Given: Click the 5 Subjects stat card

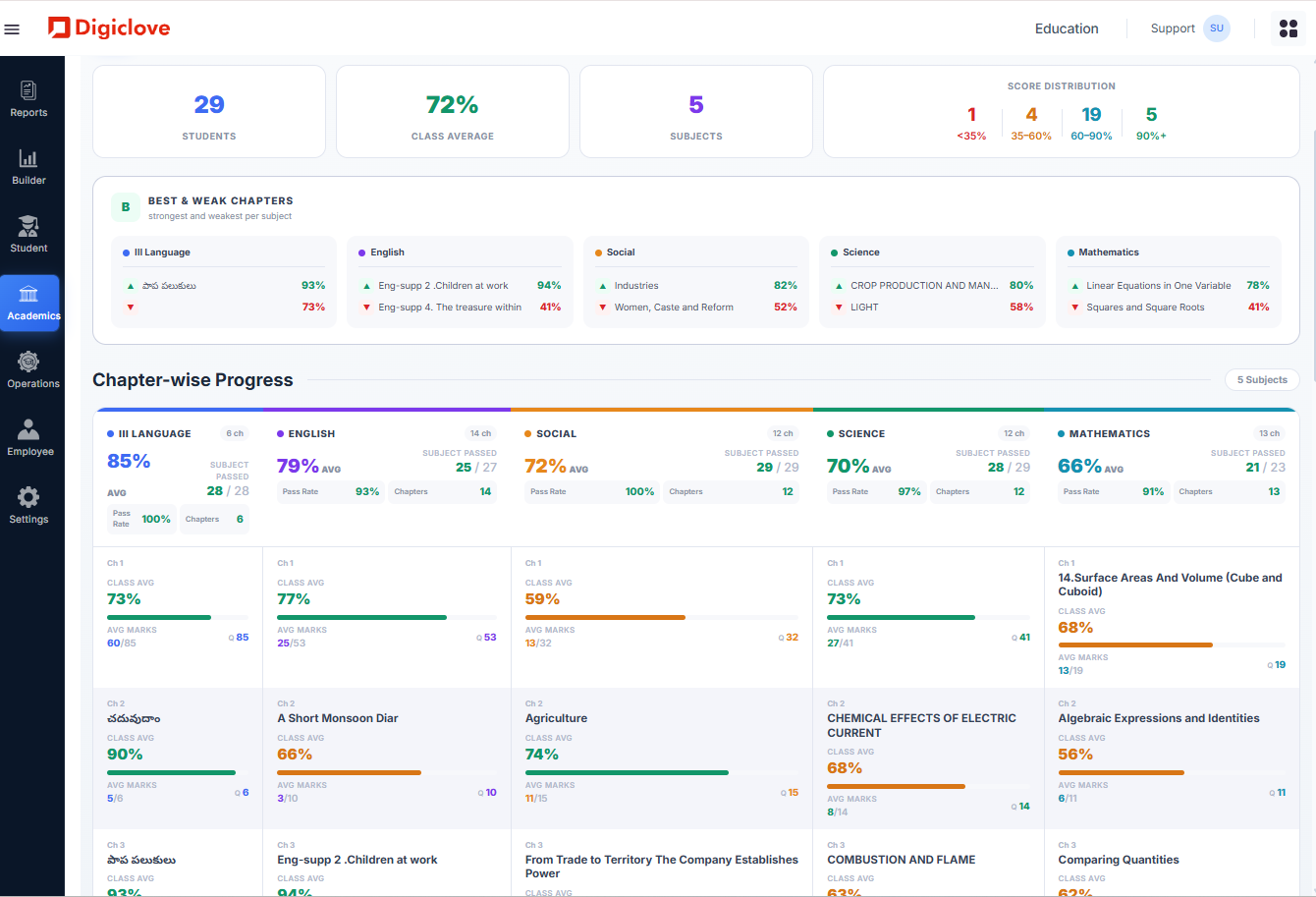Looking at the screenshot, I should coord(696,112).
